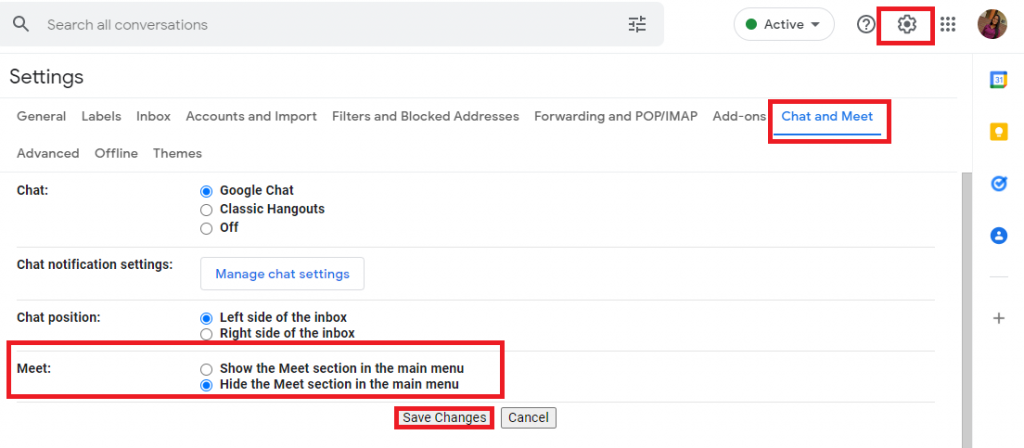This screenshot has width=1024, height=448.
Task: Open the Settings gear icon
Action: (906, 25)
